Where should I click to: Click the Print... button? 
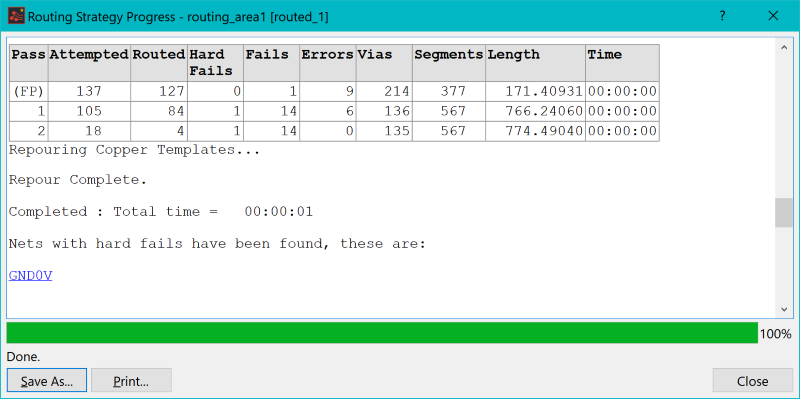tap(131, 381)
